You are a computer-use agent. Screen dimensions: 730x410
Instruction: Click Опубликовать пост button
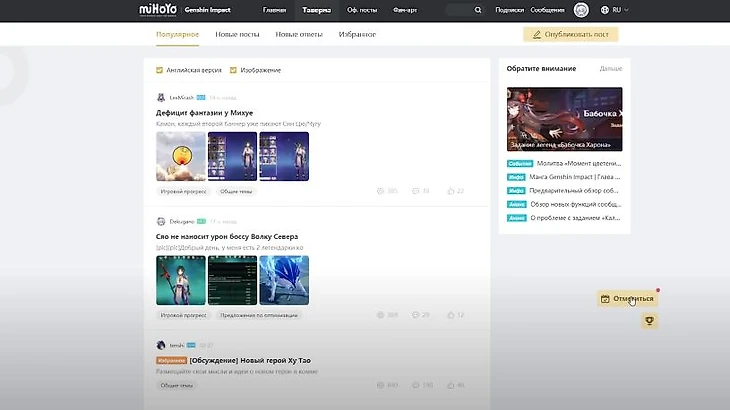[x=570, y=34]
